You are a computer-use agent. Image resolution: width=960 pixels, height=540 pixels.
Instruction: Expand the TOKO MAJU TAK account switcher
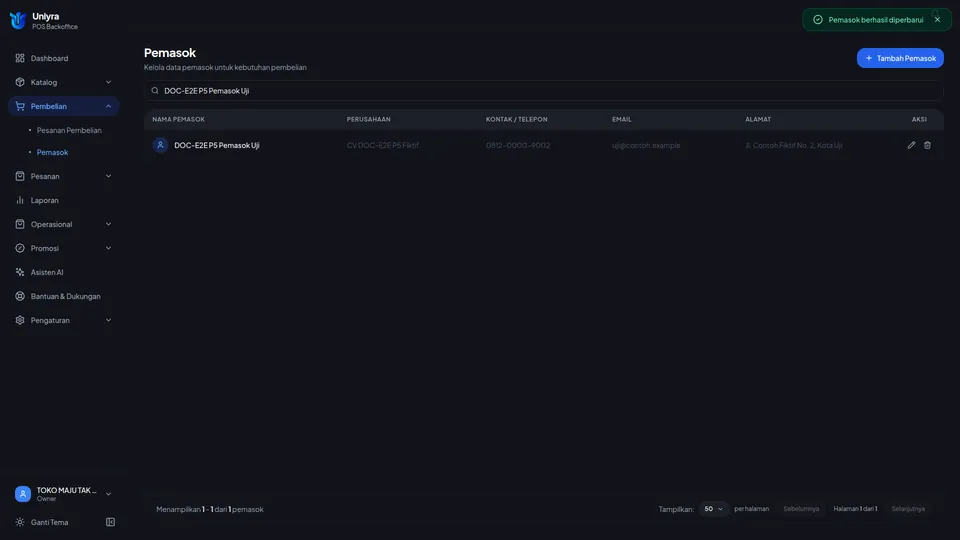coord(64,494)
